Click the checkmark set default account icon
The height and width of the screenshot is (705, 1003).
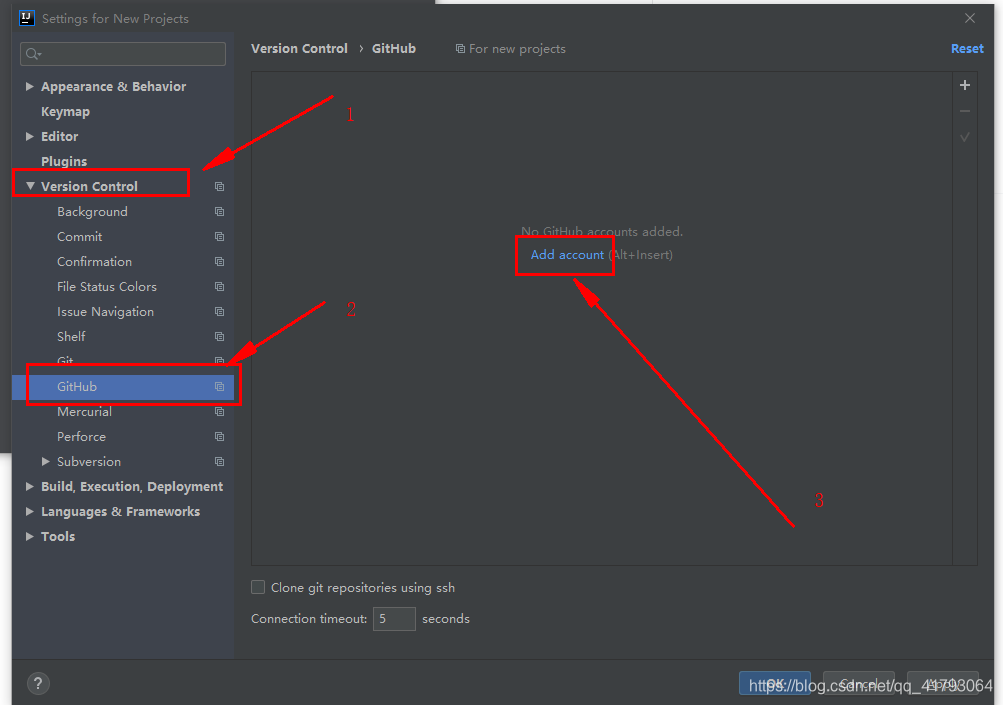pyautogui.click(x=965, y=137)
